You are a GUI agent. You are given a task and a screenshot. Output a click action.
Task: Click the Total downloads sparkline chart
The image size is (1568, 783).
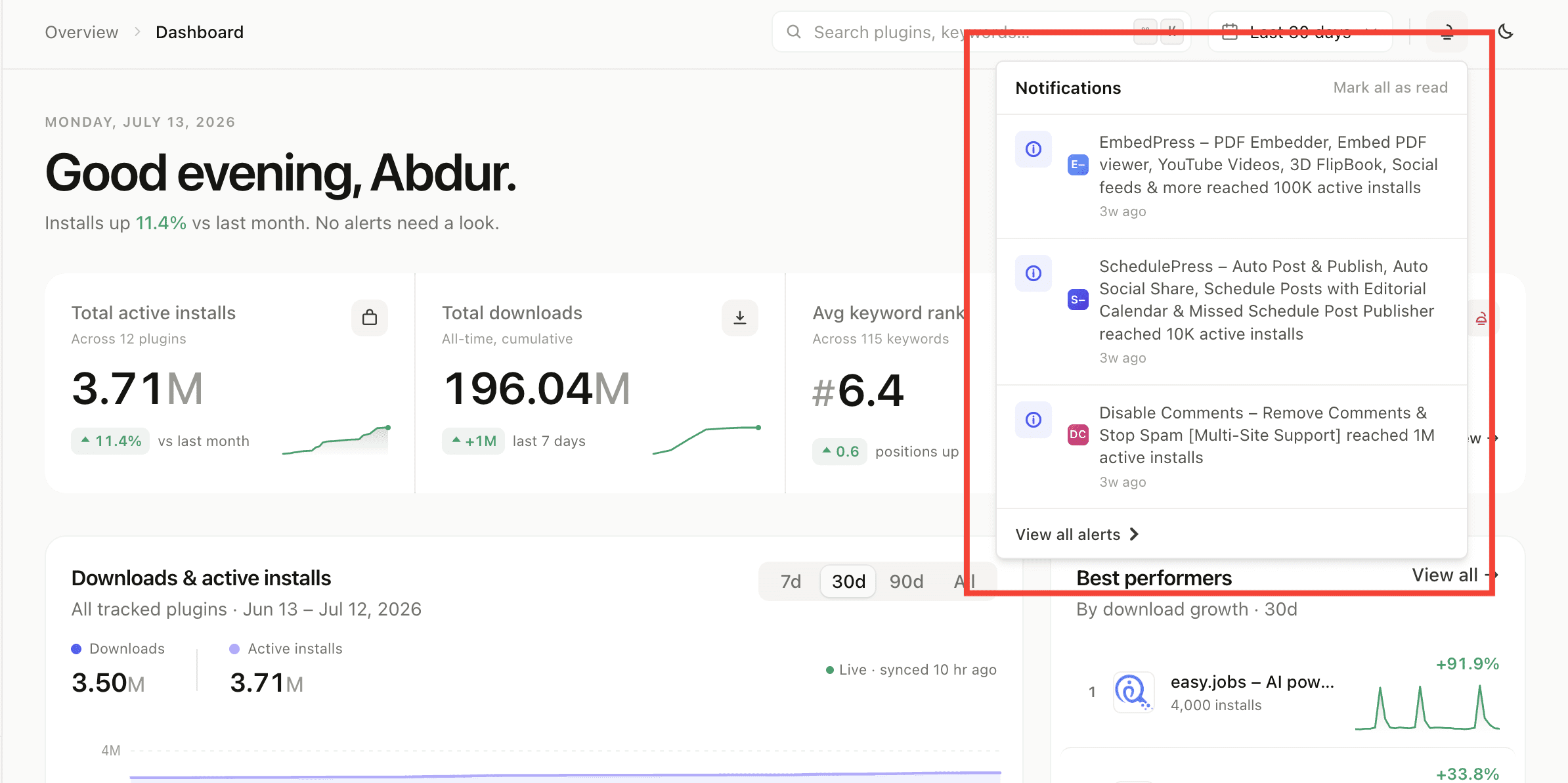(707, 440)
